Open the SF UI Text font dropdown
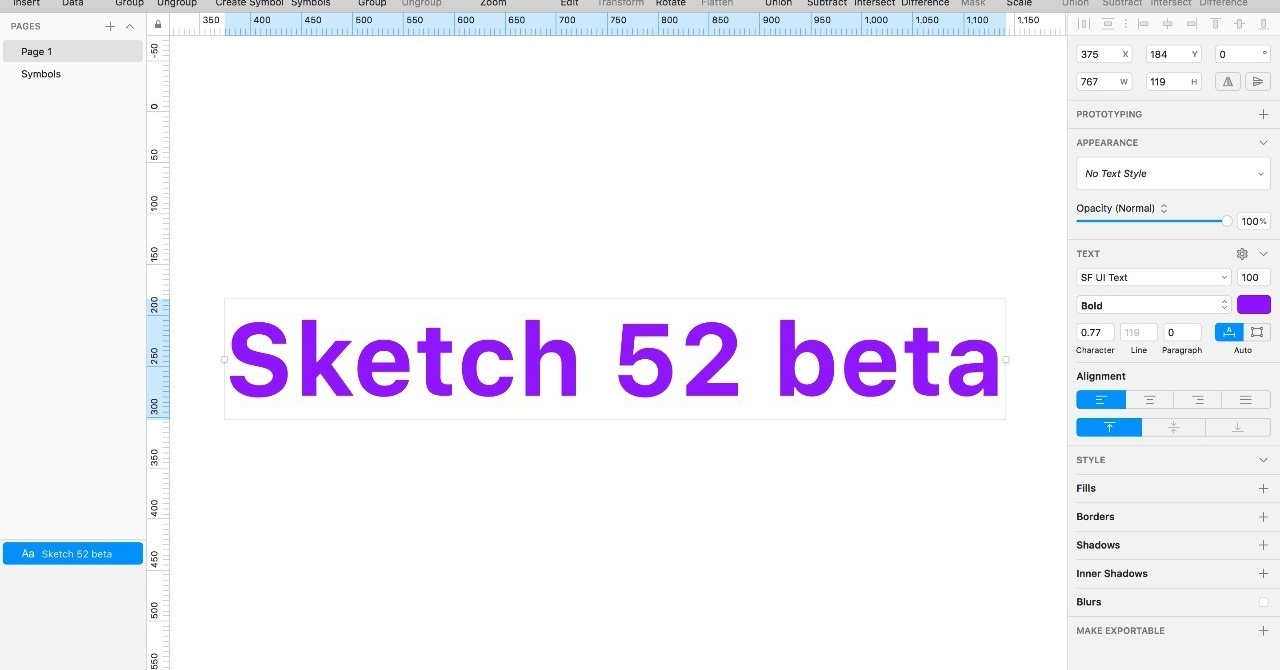1280x670 pixels. tap(1154, 278)
